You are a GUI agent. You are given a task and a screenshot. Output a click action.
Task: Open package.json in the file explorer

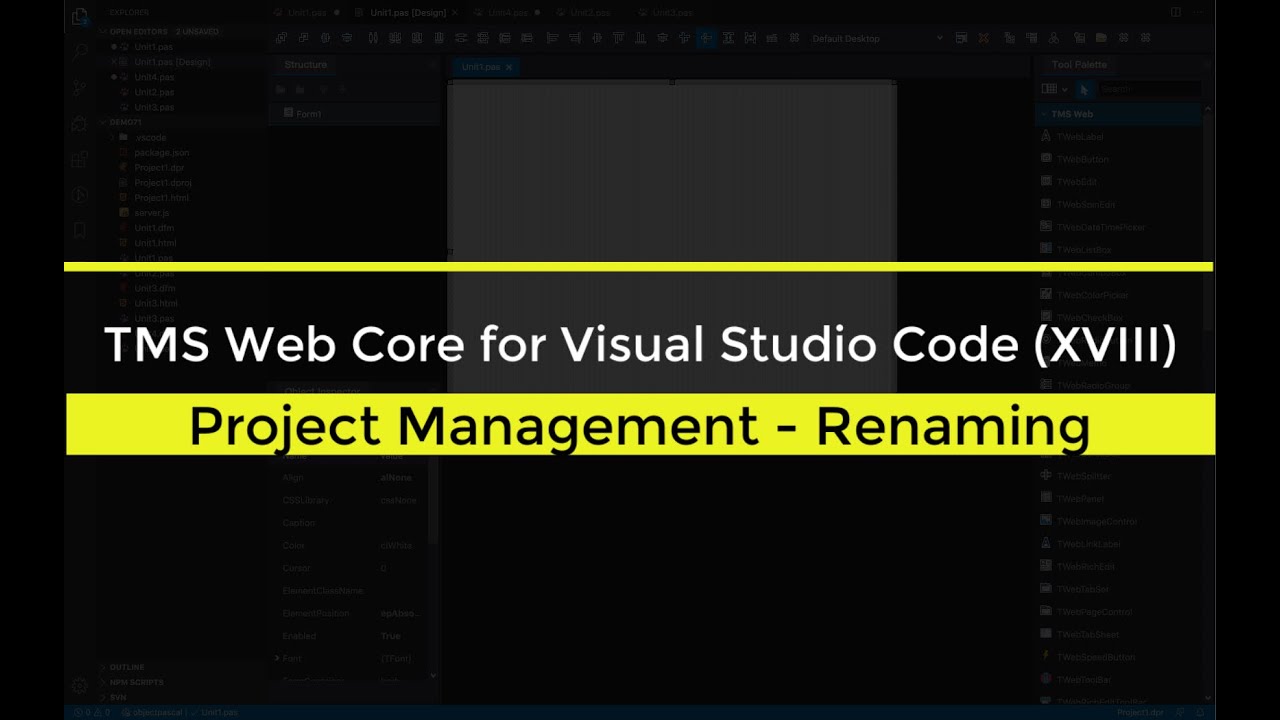click(x=161, y=152)
